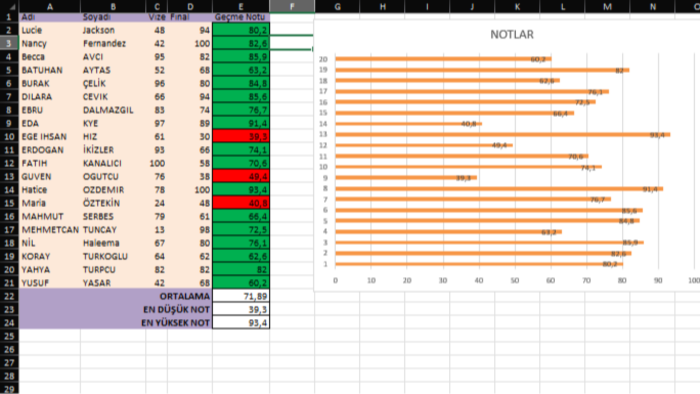Select chart bar number 1 labeled 80,2
Screen dimensions: 700x394
(x=479, y=264)
